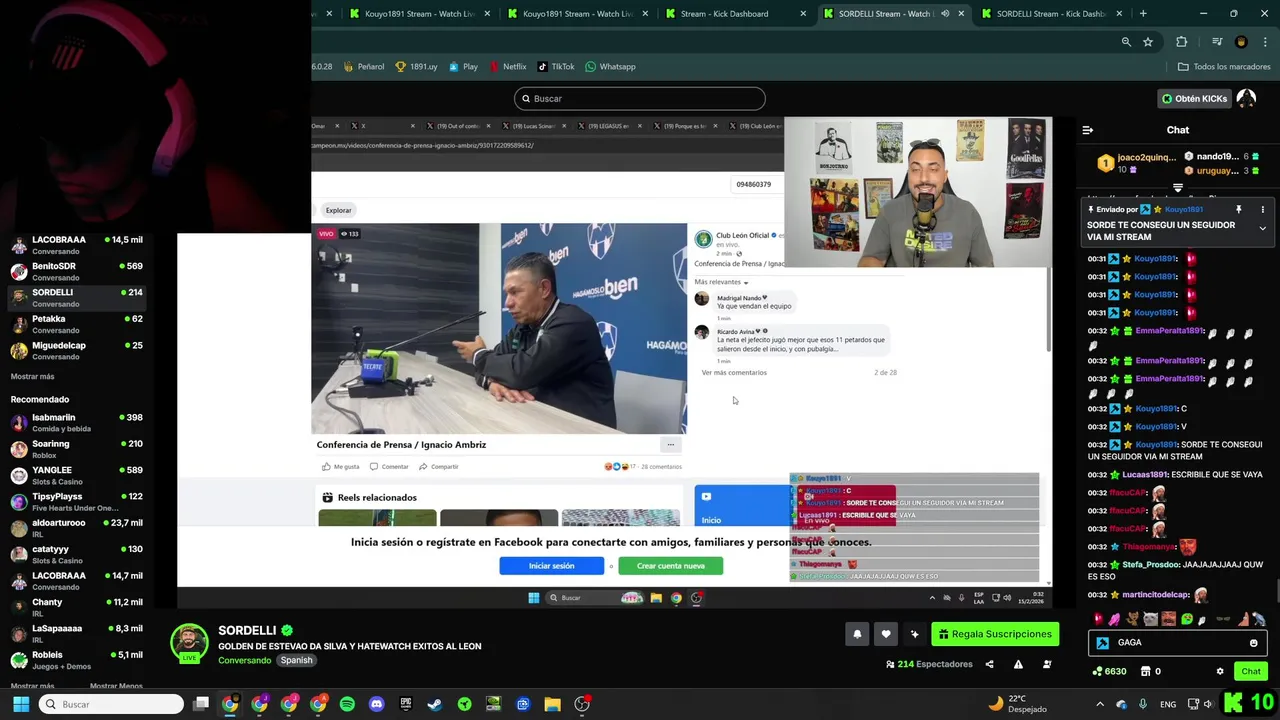Click the Regala Suscripciones button
Screen dimensions: 1280x720
point(995,634)
